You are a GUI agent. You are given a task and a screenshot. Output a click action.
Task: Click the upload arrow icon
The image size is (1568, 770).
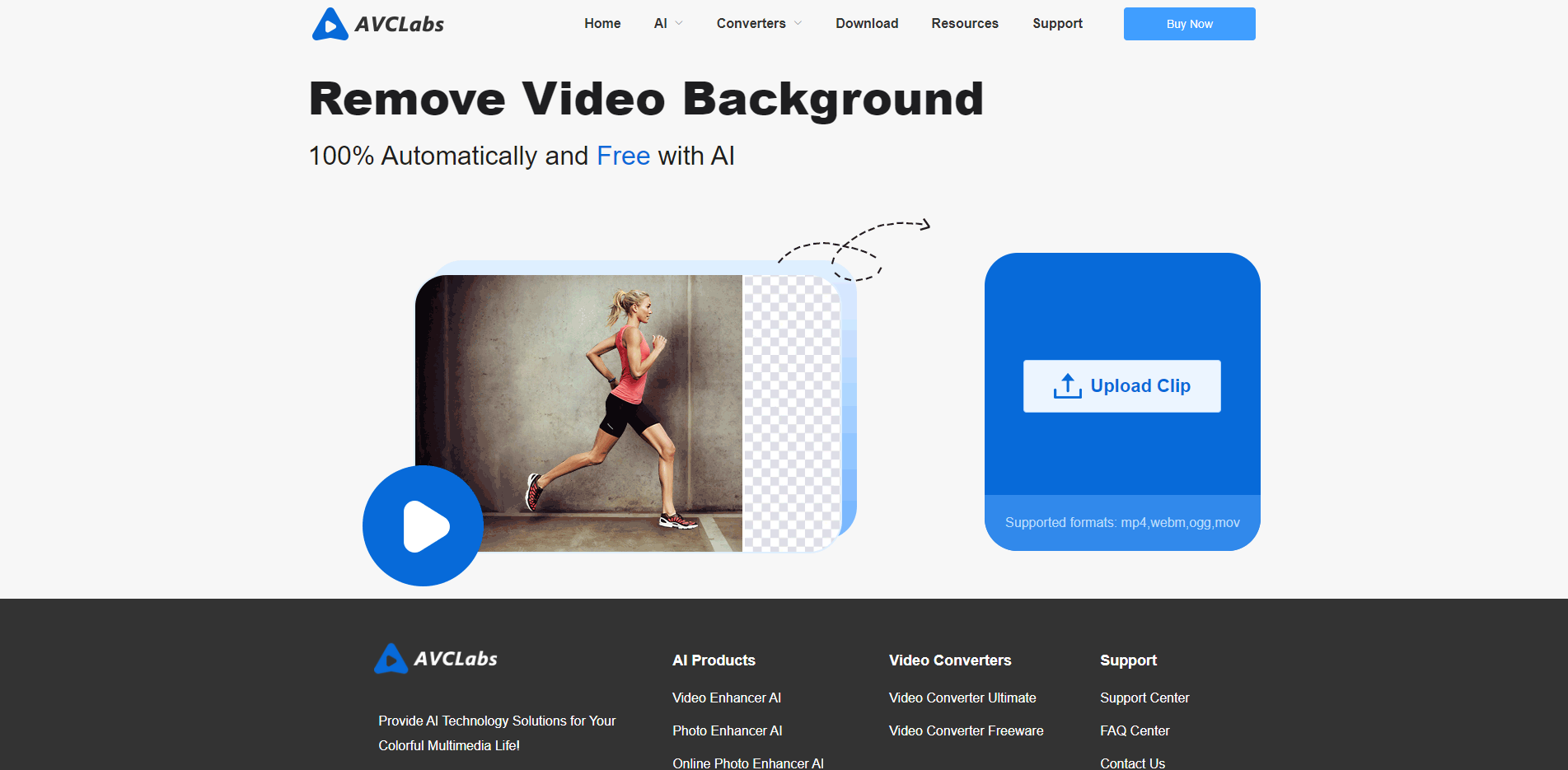pos(1067,386)
